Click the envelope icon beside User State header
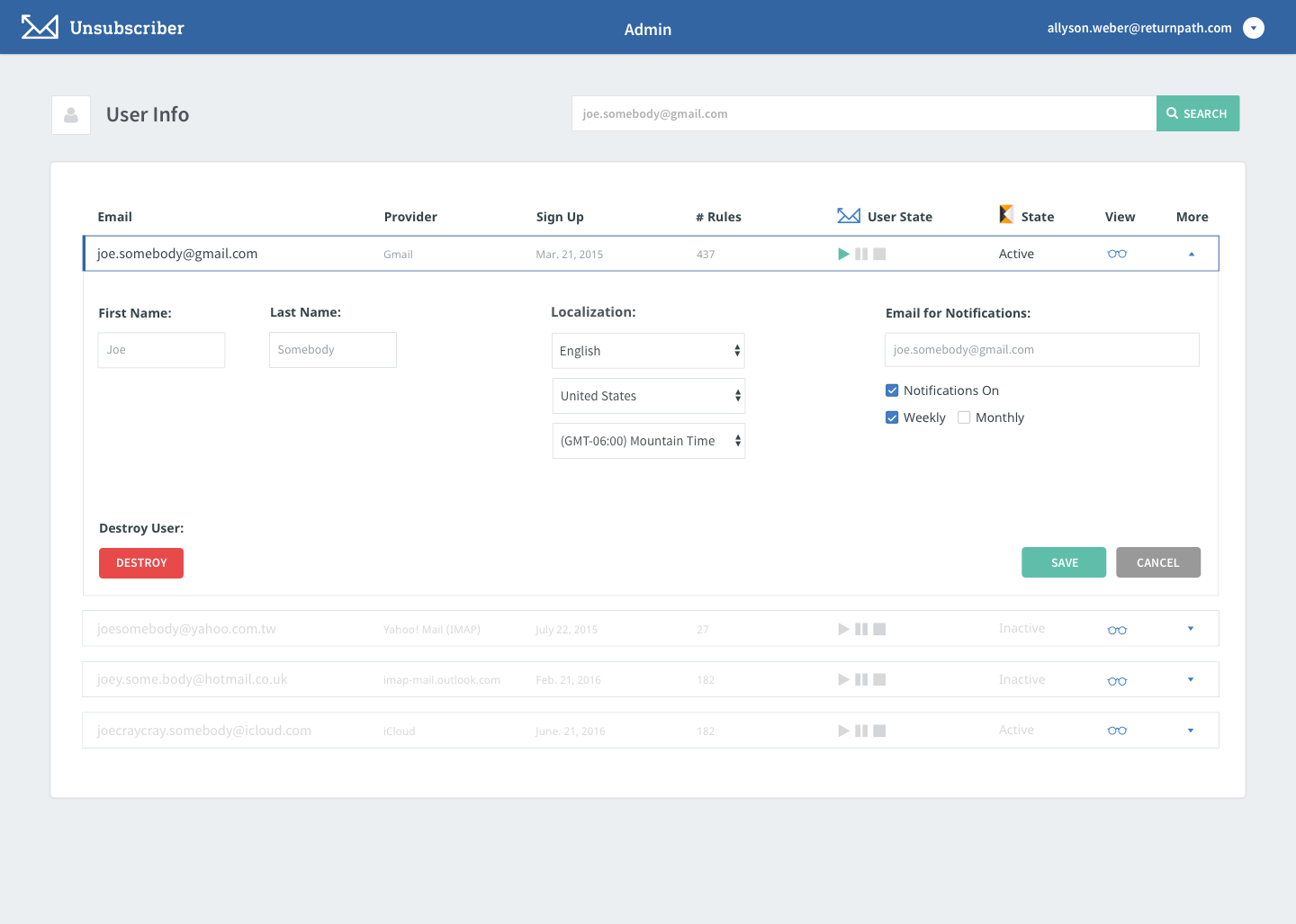The image size is (1296, 924). click(849, 216)
